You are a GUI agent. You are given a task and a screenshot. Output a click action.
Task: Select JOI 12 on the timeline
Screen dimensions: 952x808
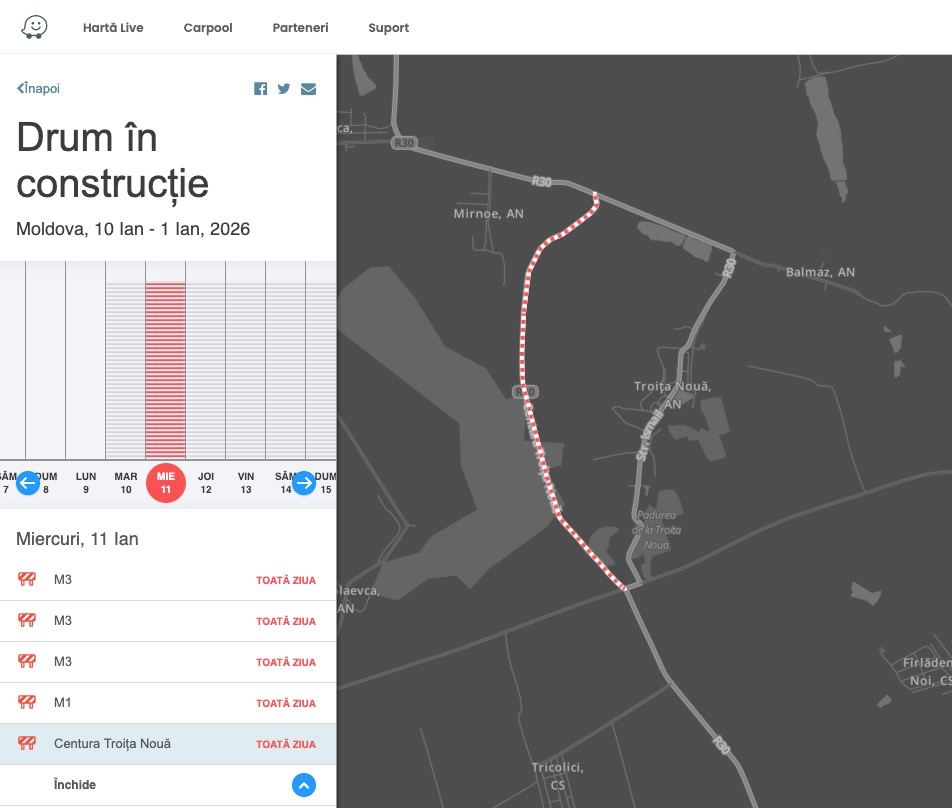(206, 483)
